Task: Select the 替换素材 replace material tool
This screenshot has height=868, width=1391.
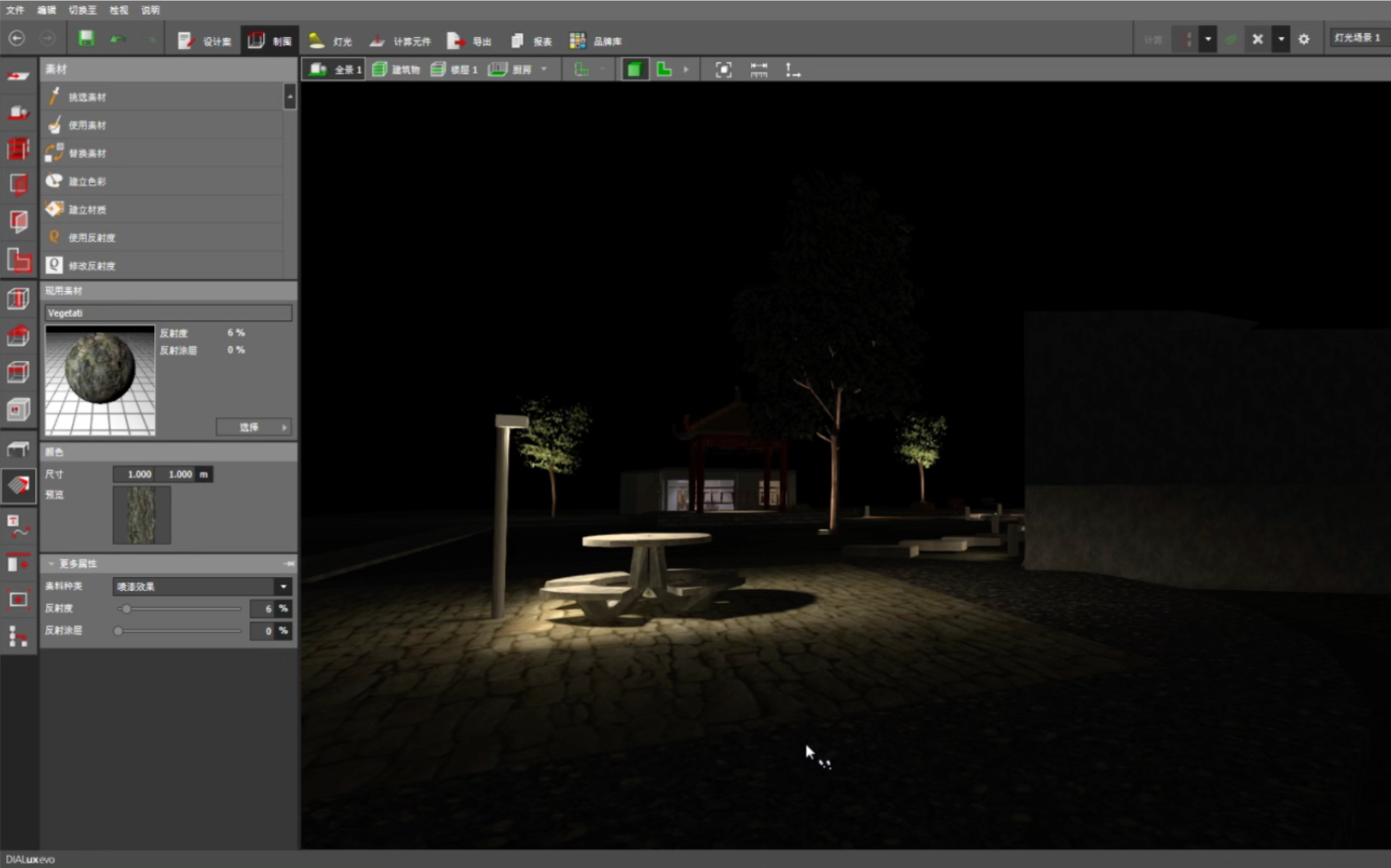Action: [x=87, y=153]
